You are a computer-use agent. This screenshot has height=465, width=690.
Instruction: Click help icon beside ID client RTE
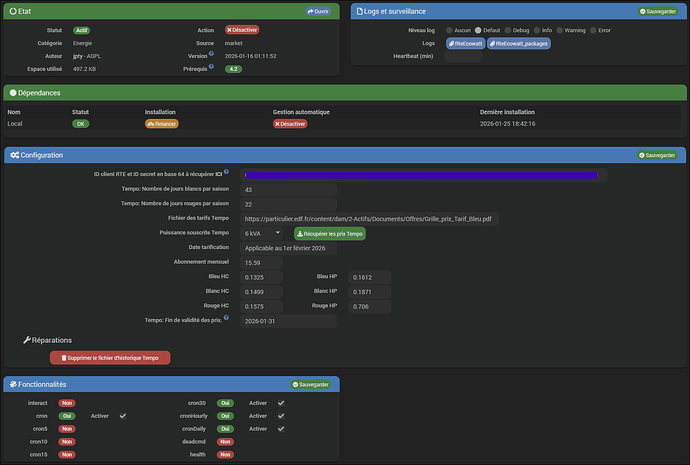coord(226,172)
